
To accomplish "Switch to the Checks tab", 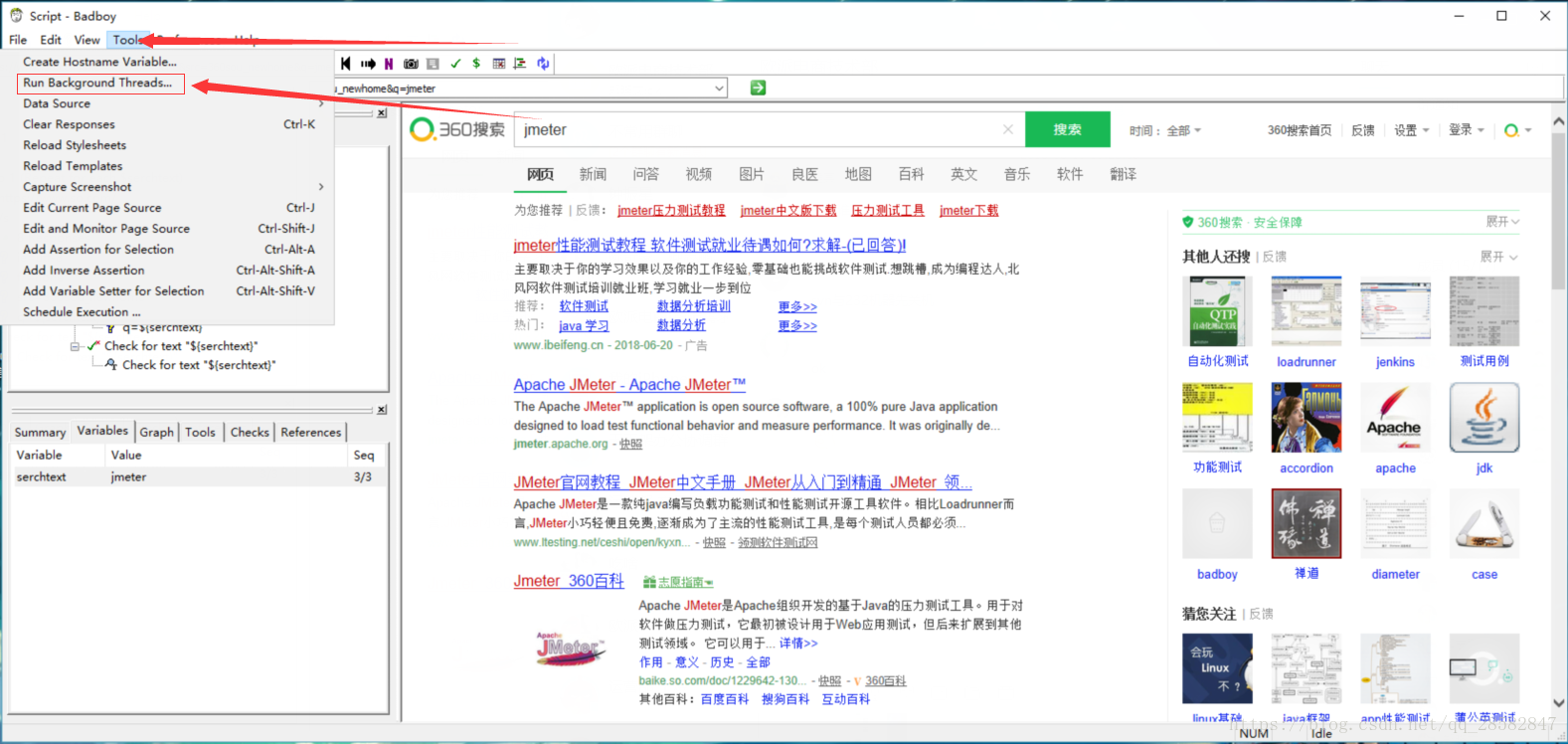I will 250,432.
